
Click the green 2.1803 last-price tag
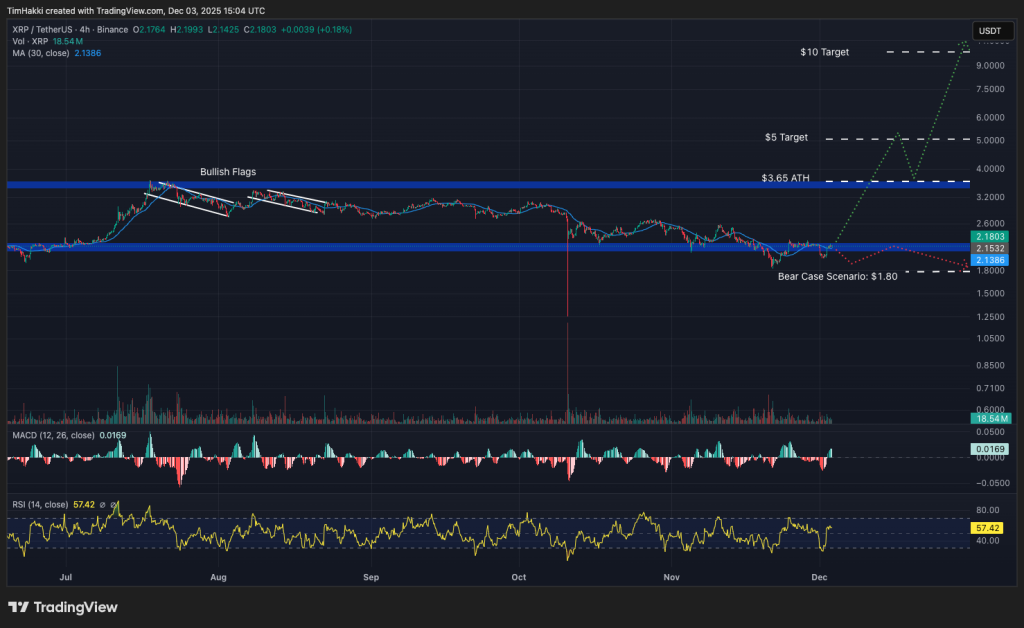[991, 237]
